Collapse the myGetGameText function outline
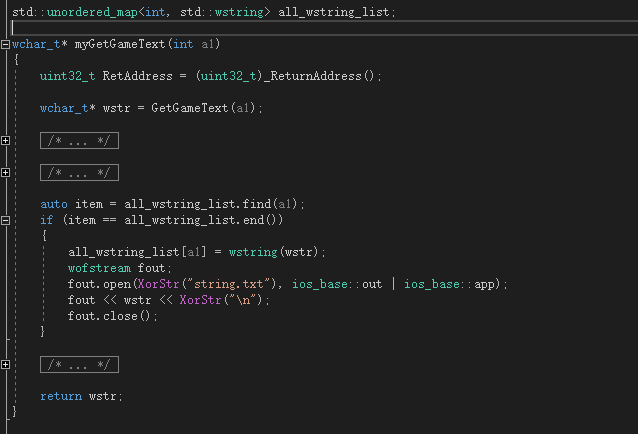Screen dimensions: 638x434 click(5, 44)
